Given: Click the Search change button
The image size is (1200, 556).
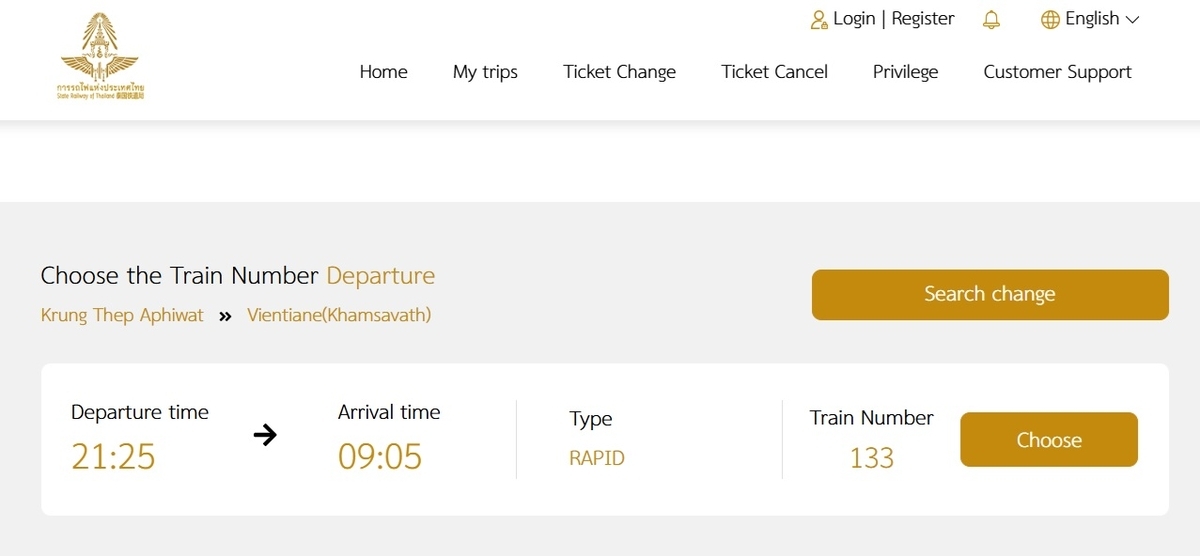Looking at the screenshot, I should pyautogui.click(x=990, y=294).
